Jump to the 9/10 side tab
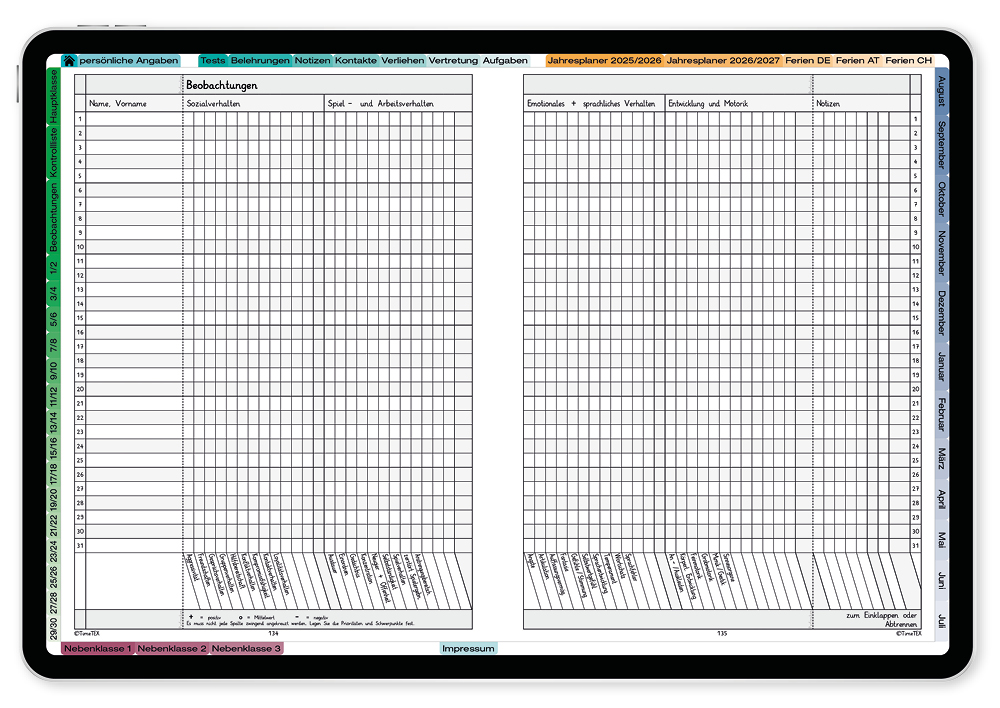 [x=54, y=371]
